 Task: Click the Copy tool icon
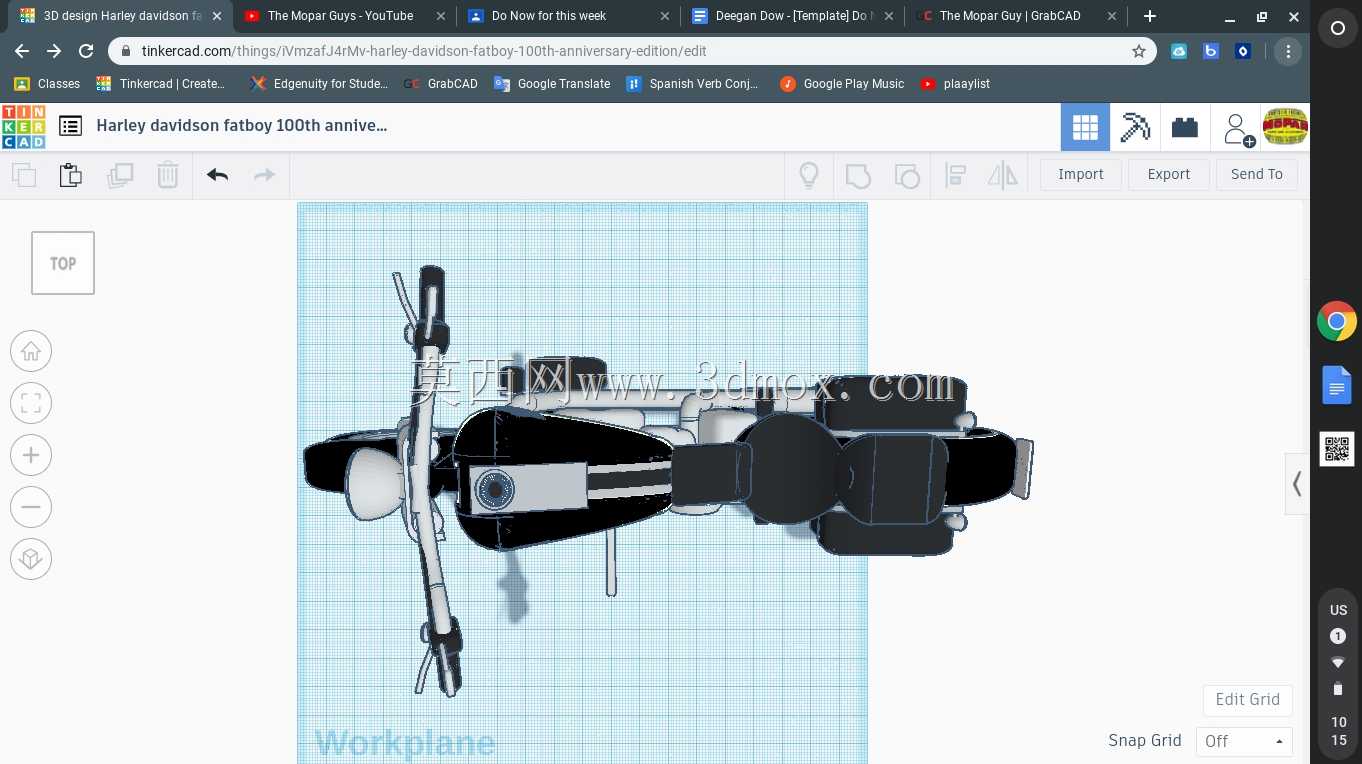tap(24, 175)
